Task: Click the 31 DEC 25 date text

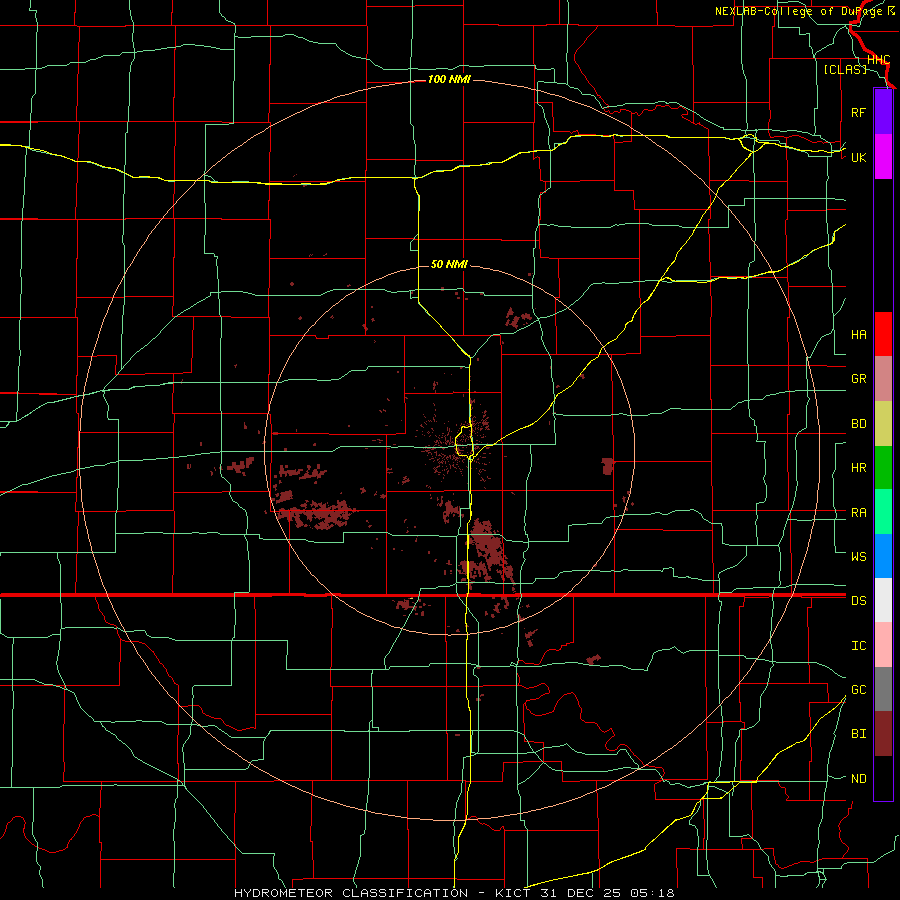Action: point(580,893)
